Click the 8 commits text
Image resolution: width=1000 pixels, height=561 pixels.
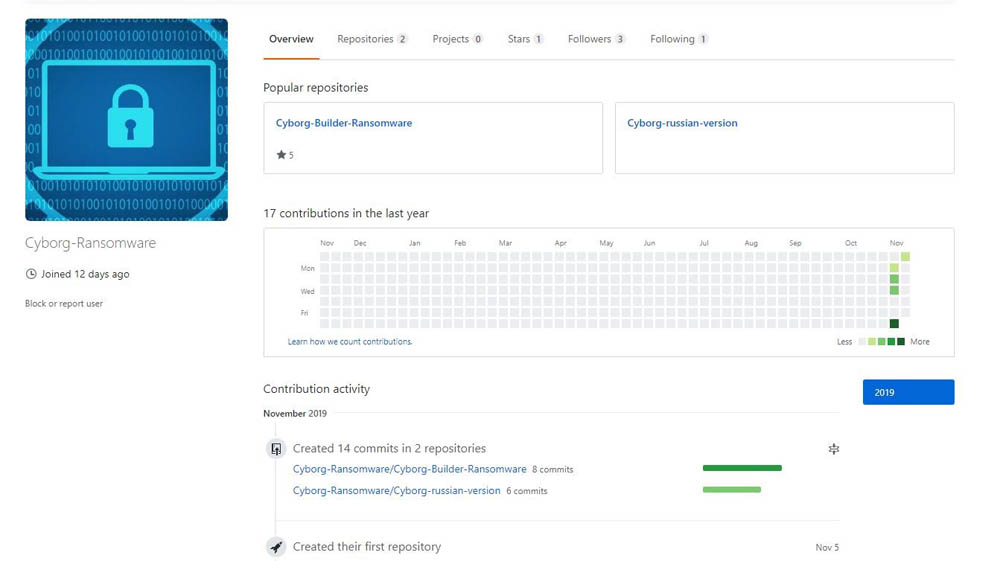tap(552, 470)
